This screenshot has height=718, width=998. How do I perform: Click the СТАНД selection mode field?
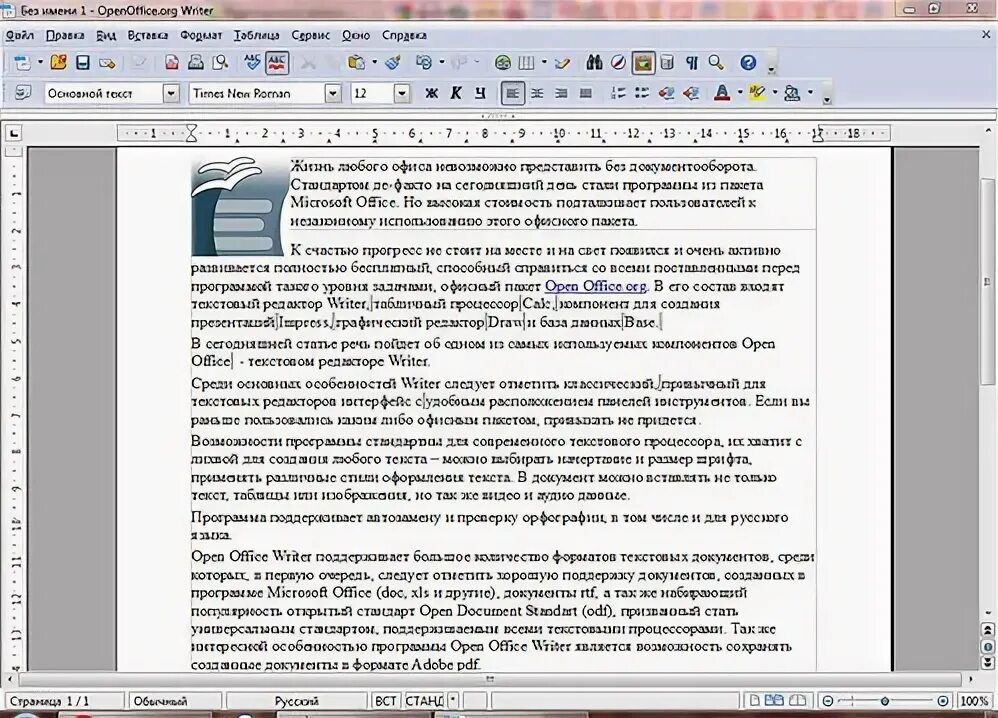tap(424, 701)
